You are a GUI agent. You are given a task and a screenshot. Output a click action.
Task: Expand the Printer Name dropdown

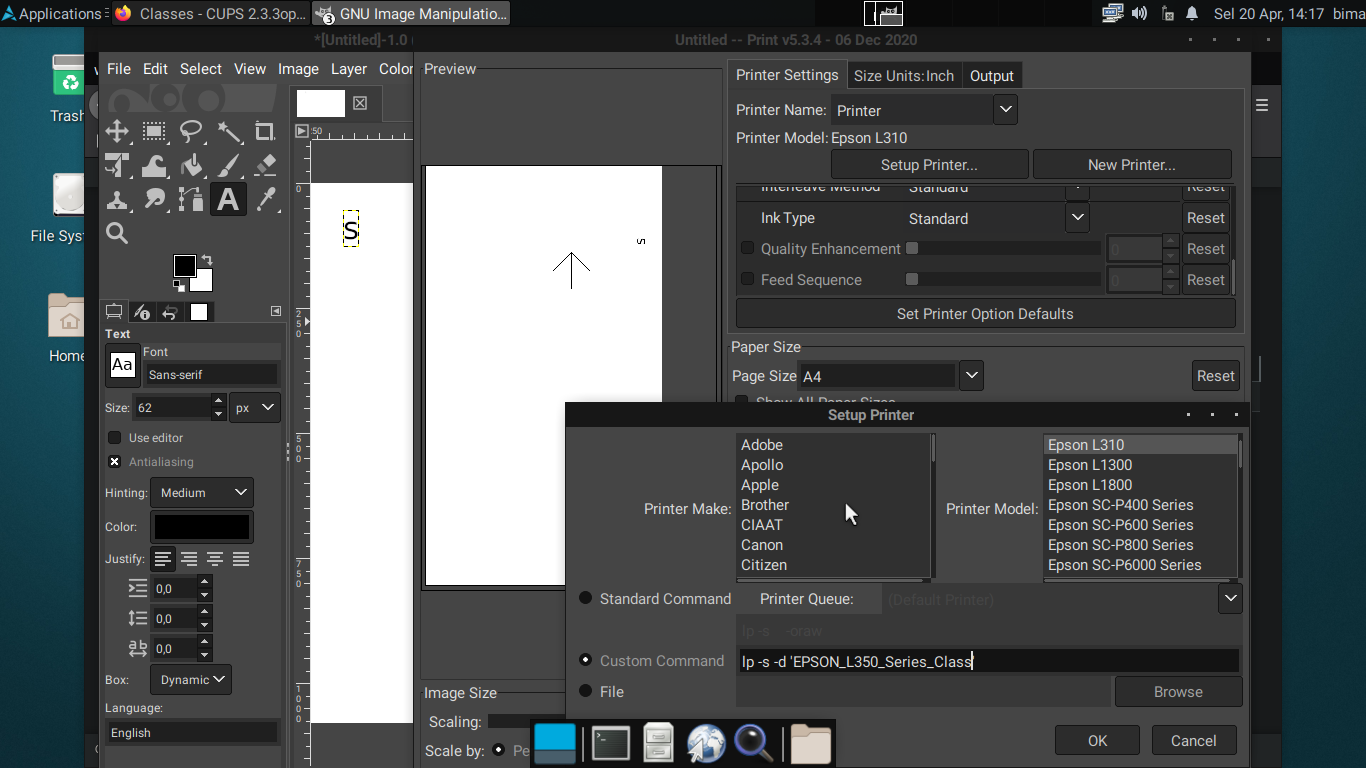tap(1005, 110)
